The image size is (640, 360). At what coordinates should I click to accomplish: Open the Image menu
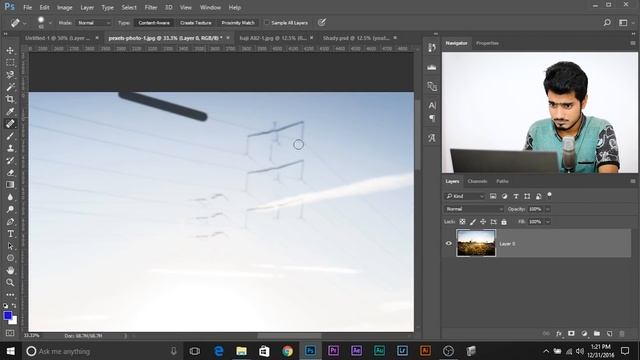64,7
